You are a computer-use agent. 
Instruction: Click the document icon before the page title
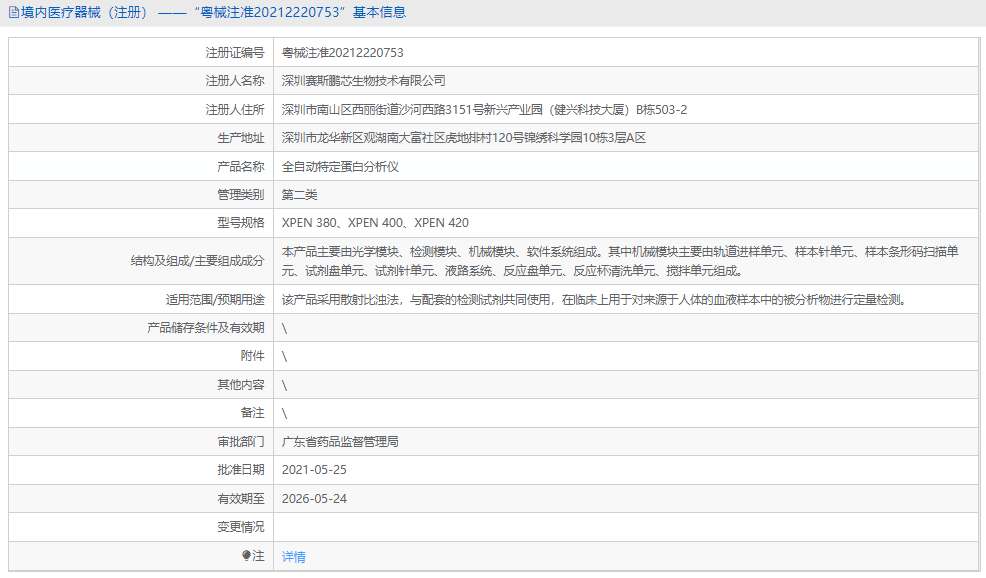point(12,11)
